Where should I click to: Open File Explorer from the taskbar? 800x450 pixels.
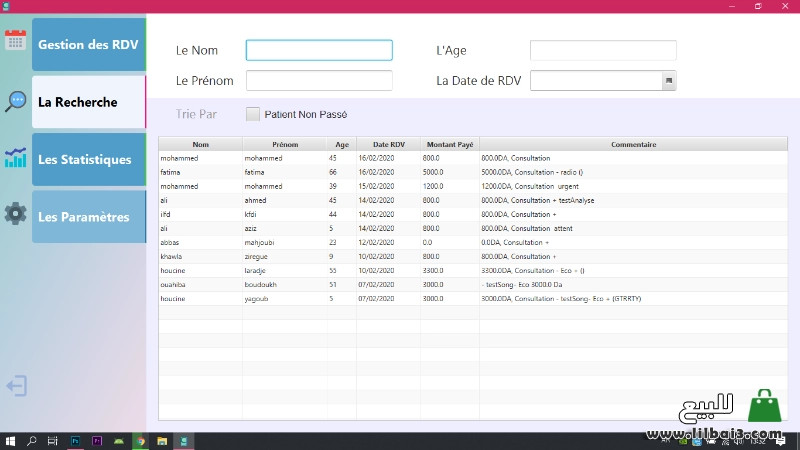coord(162,441)
